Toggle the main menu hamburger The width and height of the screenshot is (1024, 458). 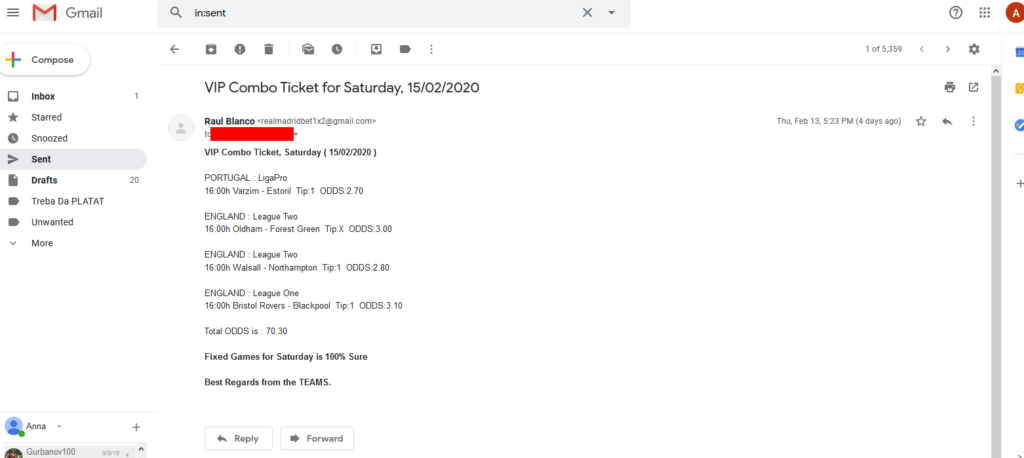point(13,13)
